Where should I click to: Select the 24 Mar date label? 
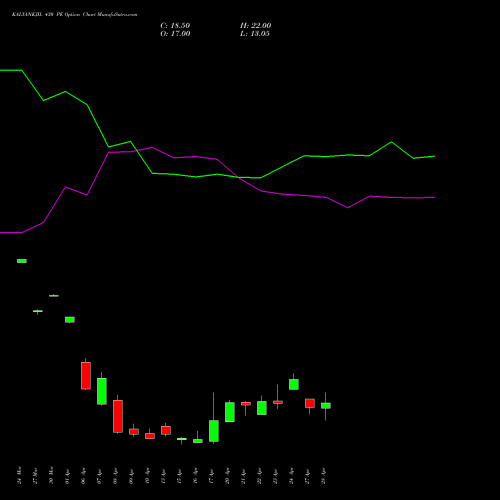coord(19,475)
